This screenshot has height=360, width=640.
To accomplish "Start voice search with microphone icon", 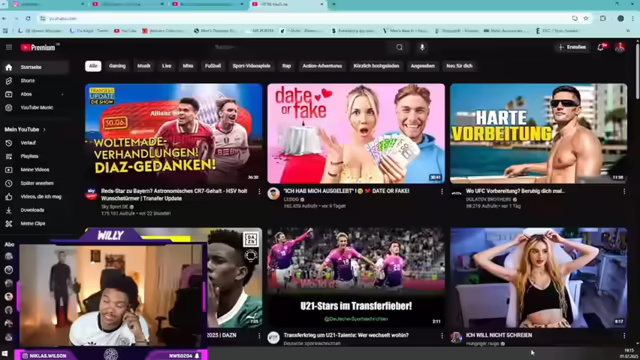I will click(x=422, y=47).
